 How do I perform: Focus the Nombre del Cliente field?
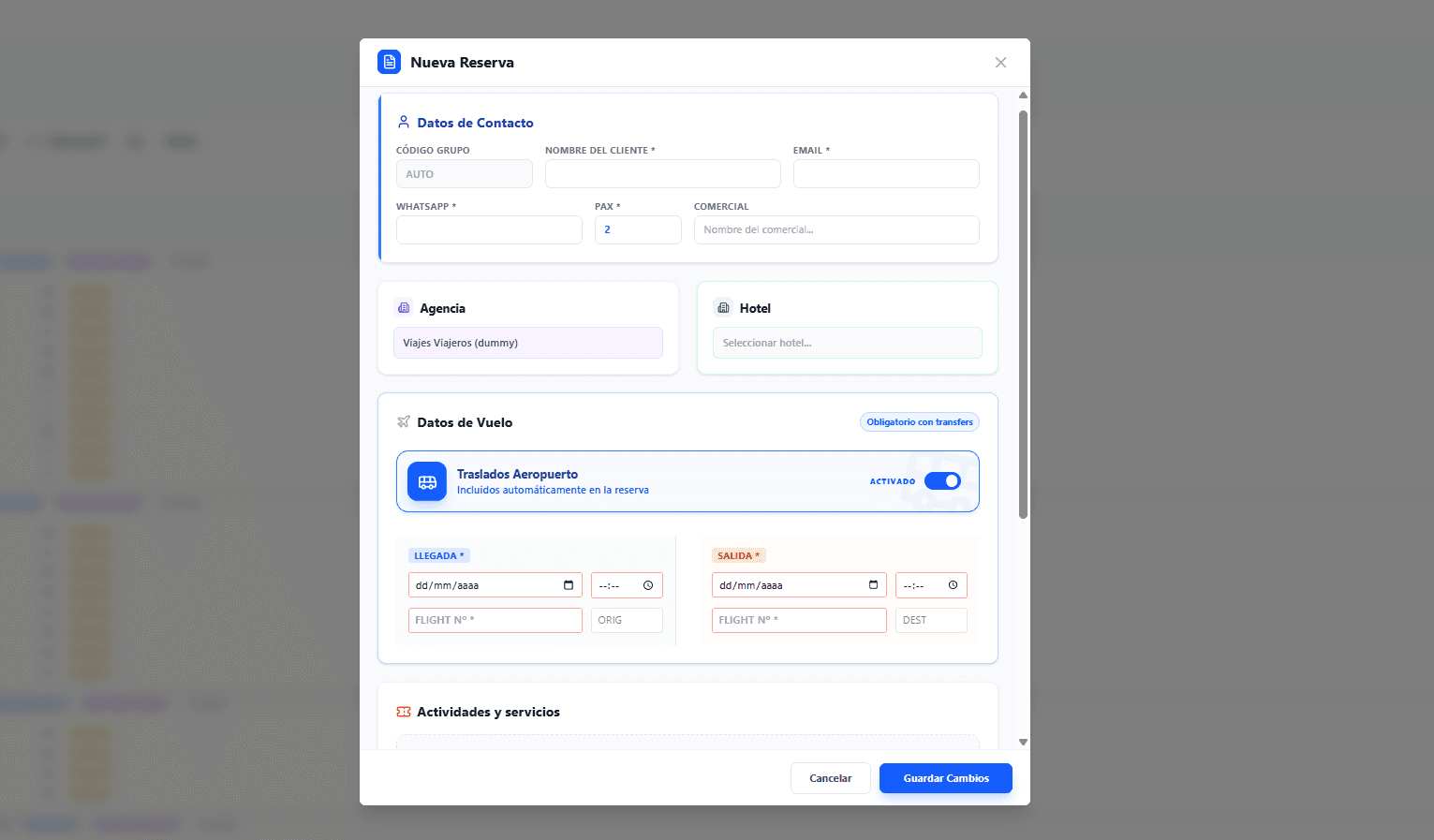pyautogui.click(x=662, y=174)
